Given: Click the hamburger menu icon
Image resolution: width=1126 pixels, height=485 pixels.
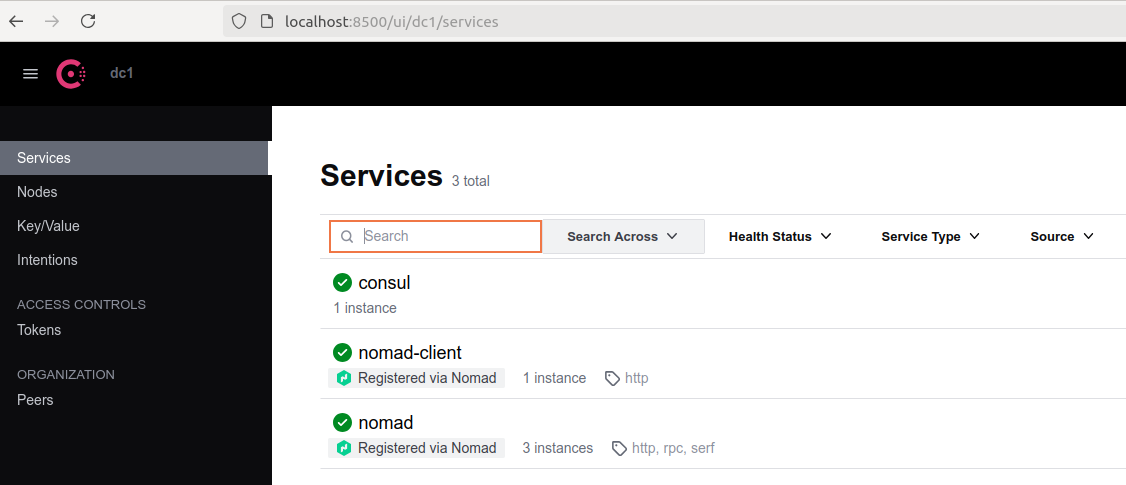Looking at the screenshot, I should pos(30,73).
